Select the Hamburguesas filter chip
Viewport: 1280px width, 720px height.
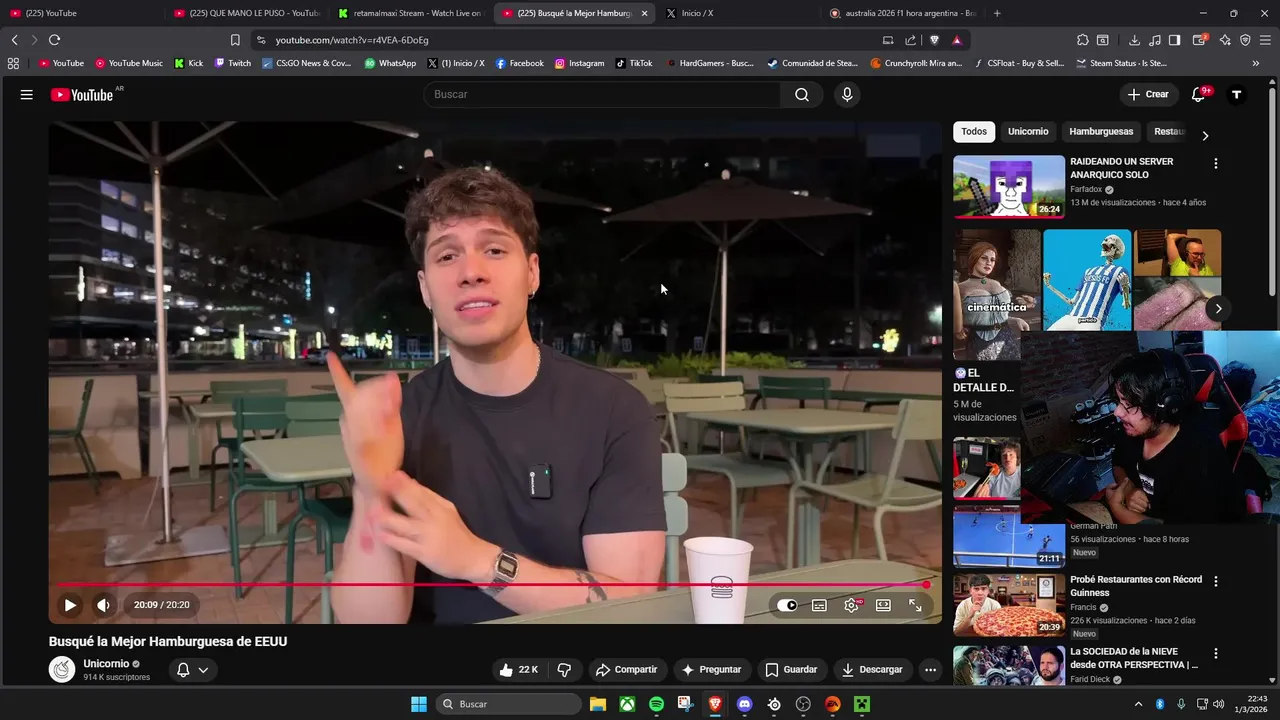tap(1101, 132)
